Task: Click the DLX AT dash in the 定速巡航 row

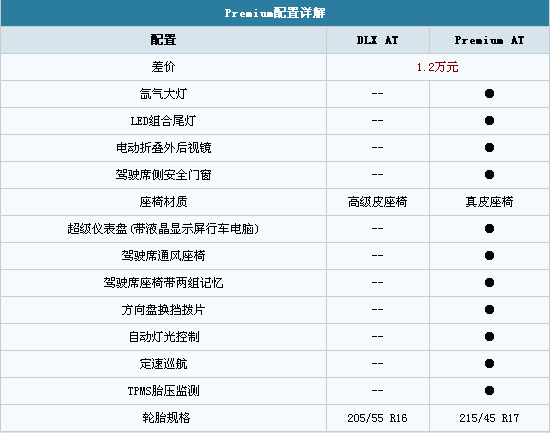Action: click(x=377, y=364)
